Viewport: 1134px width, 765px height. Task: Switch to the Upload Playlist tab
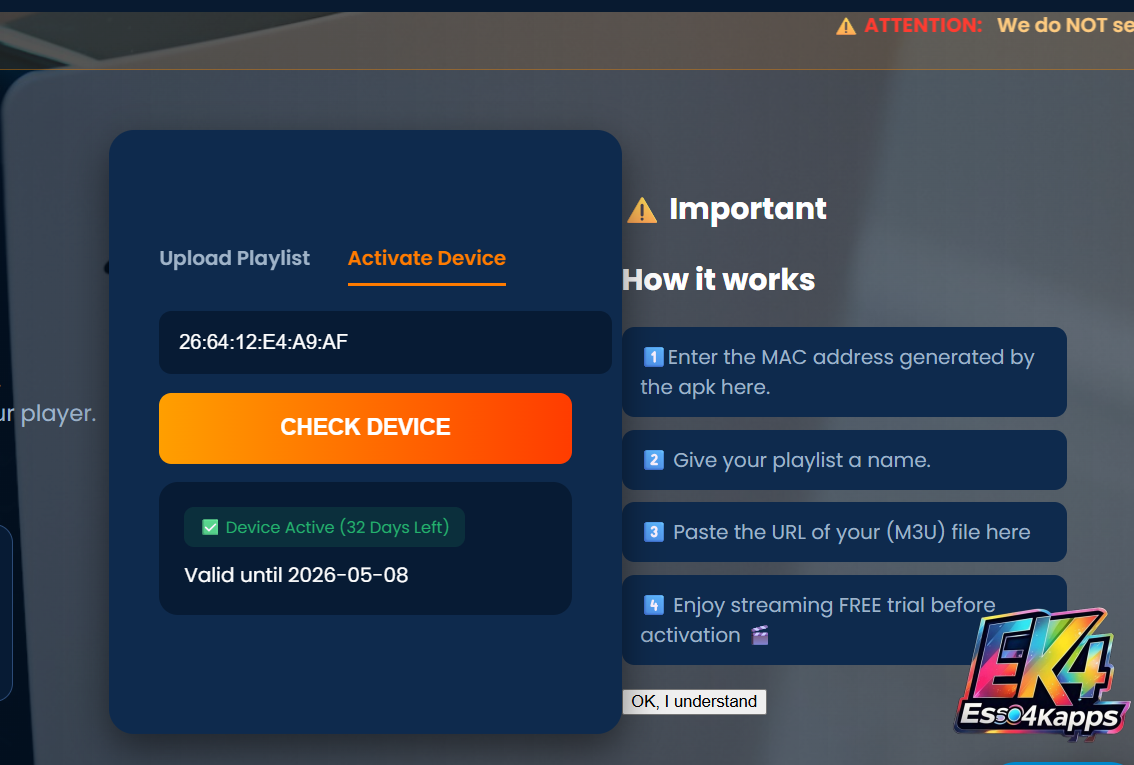(x=234, y=258)
